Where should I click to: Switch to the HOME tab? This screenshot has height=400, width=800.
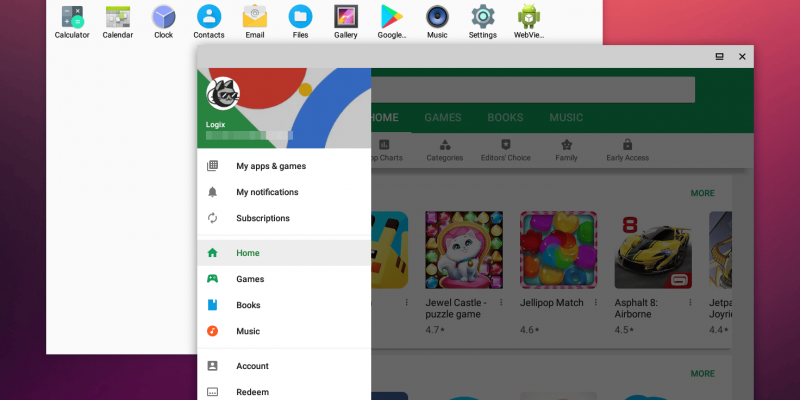[385, 117]
